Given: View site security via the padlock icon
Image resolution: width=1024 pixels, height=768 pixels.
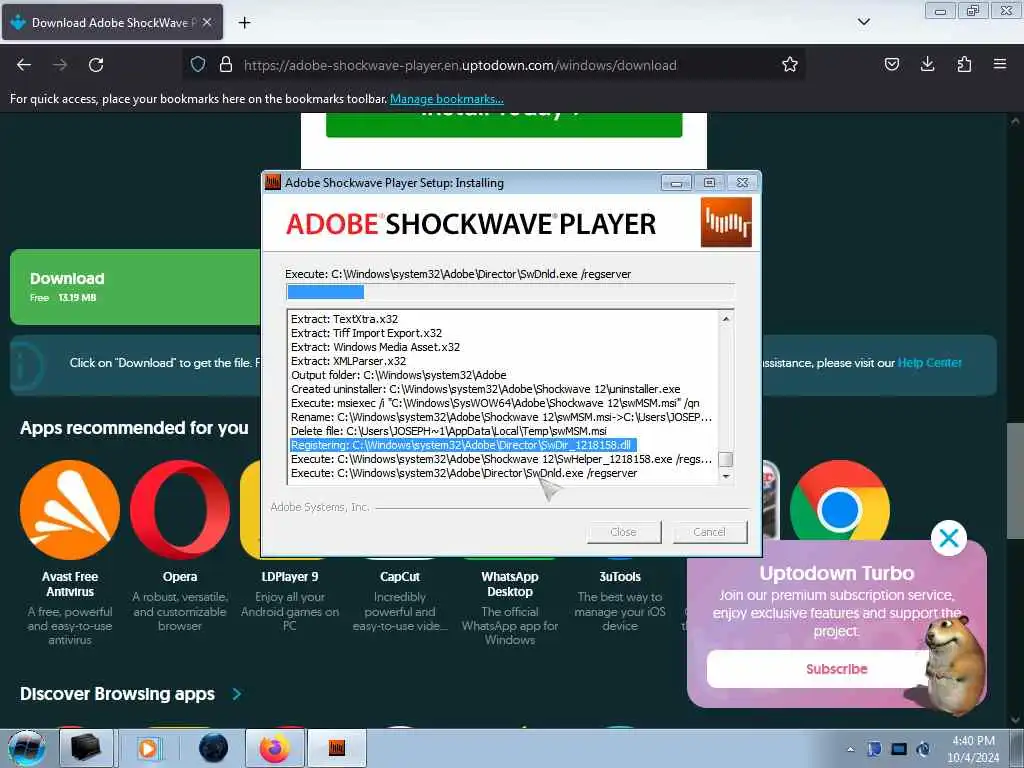Looking at the screenshot, I should (226, 64).
